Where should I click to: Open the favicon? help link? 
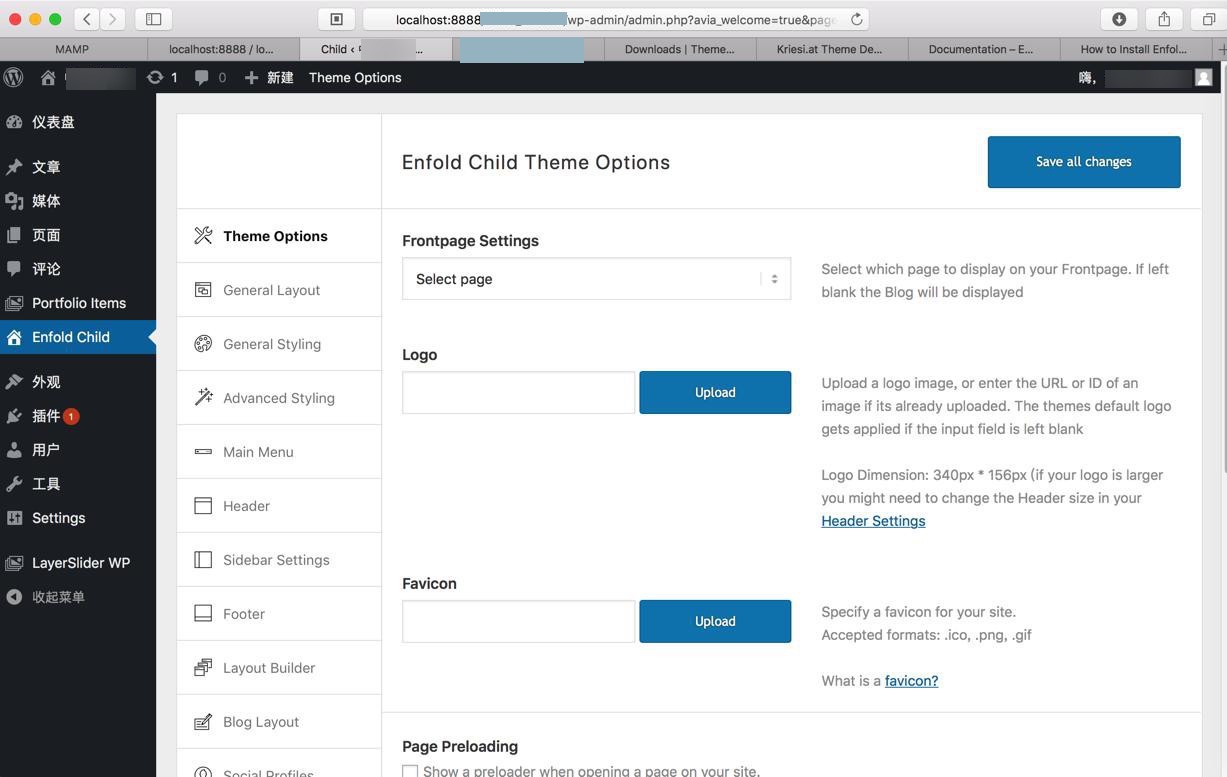click(x=911, y=681)
